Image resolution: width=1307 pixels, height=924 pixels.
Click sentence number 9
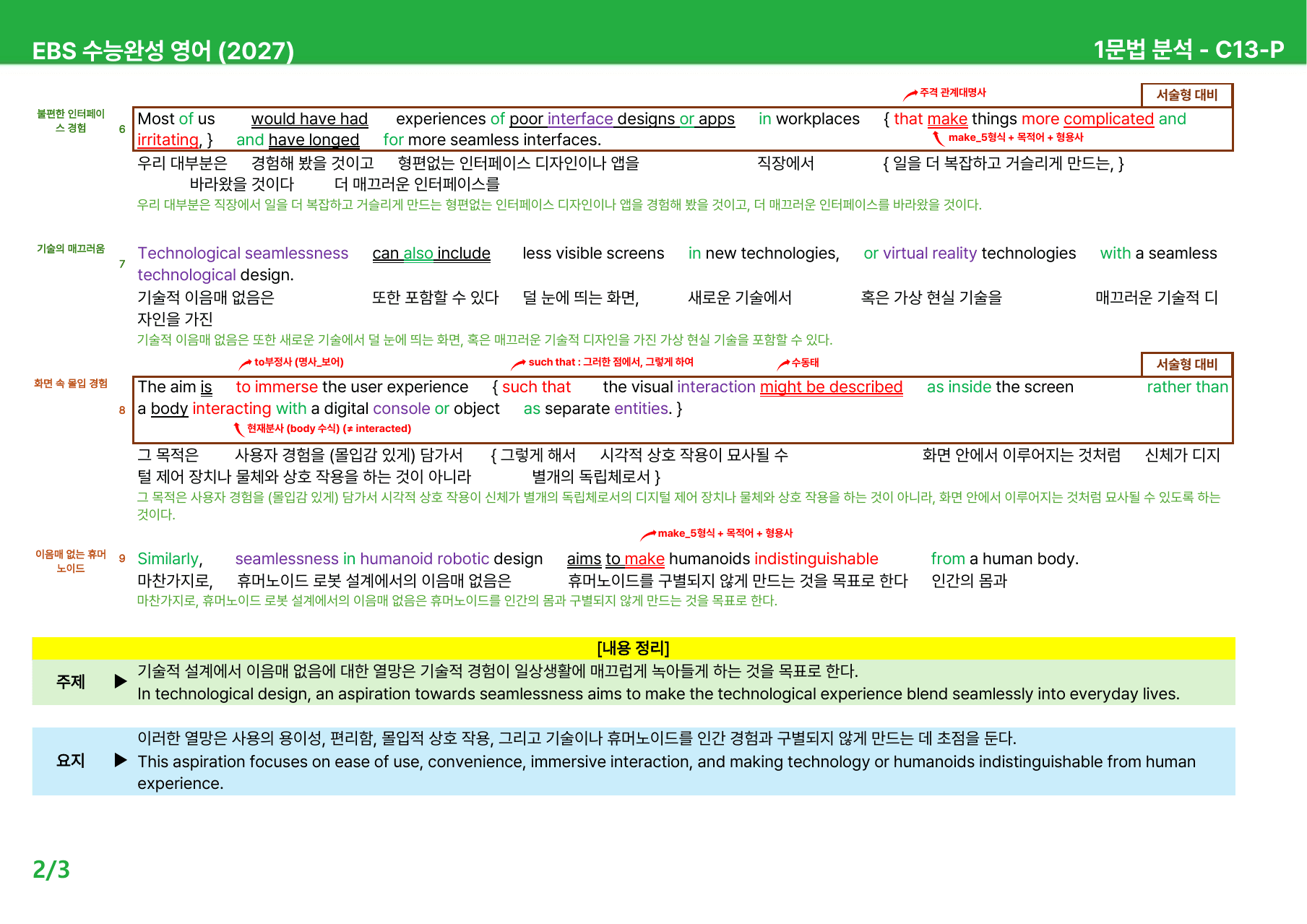tap(122, 558)
